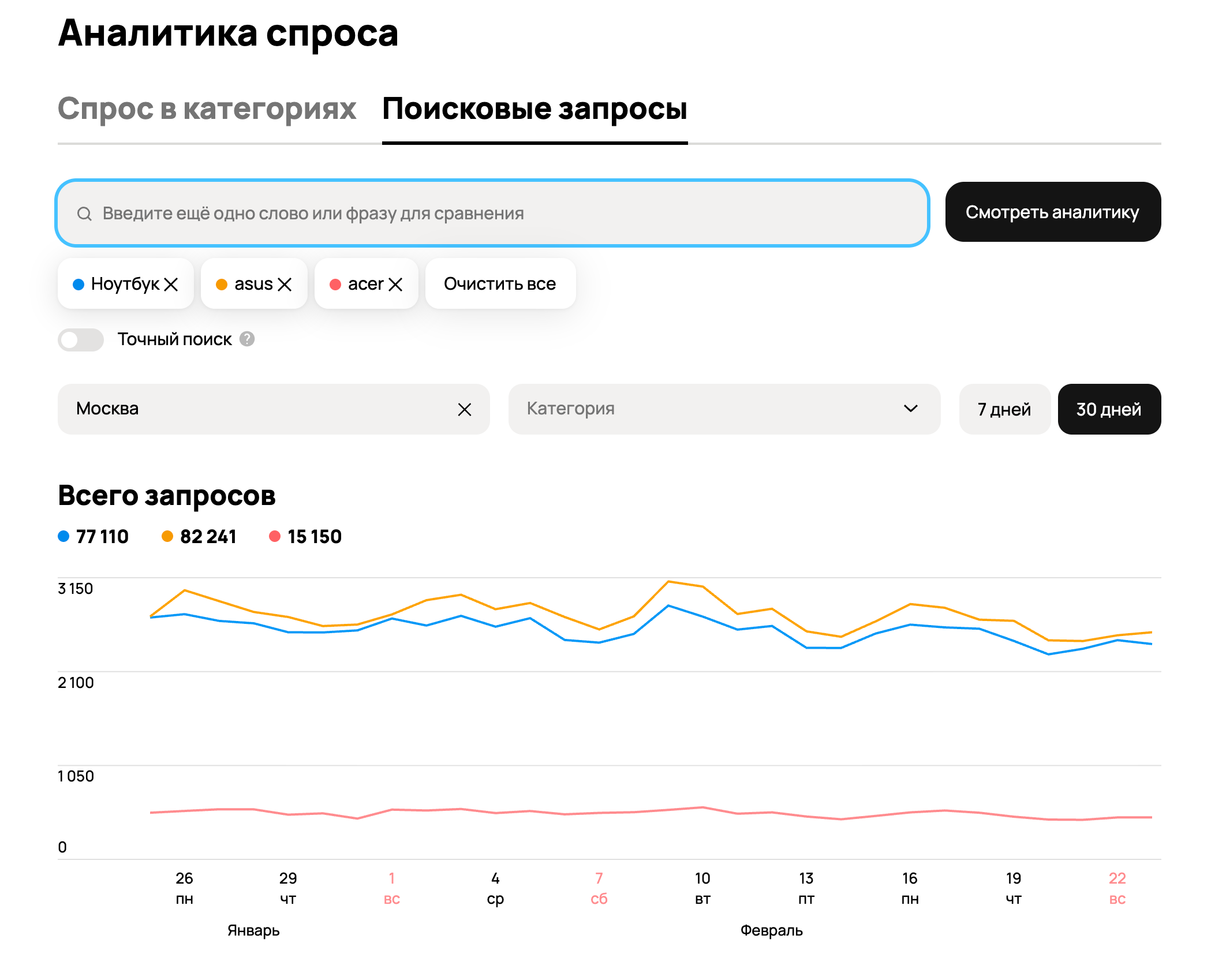Remove the Ноутбук tag with its X
This screenshot has height=980, width=1226.
171,285
